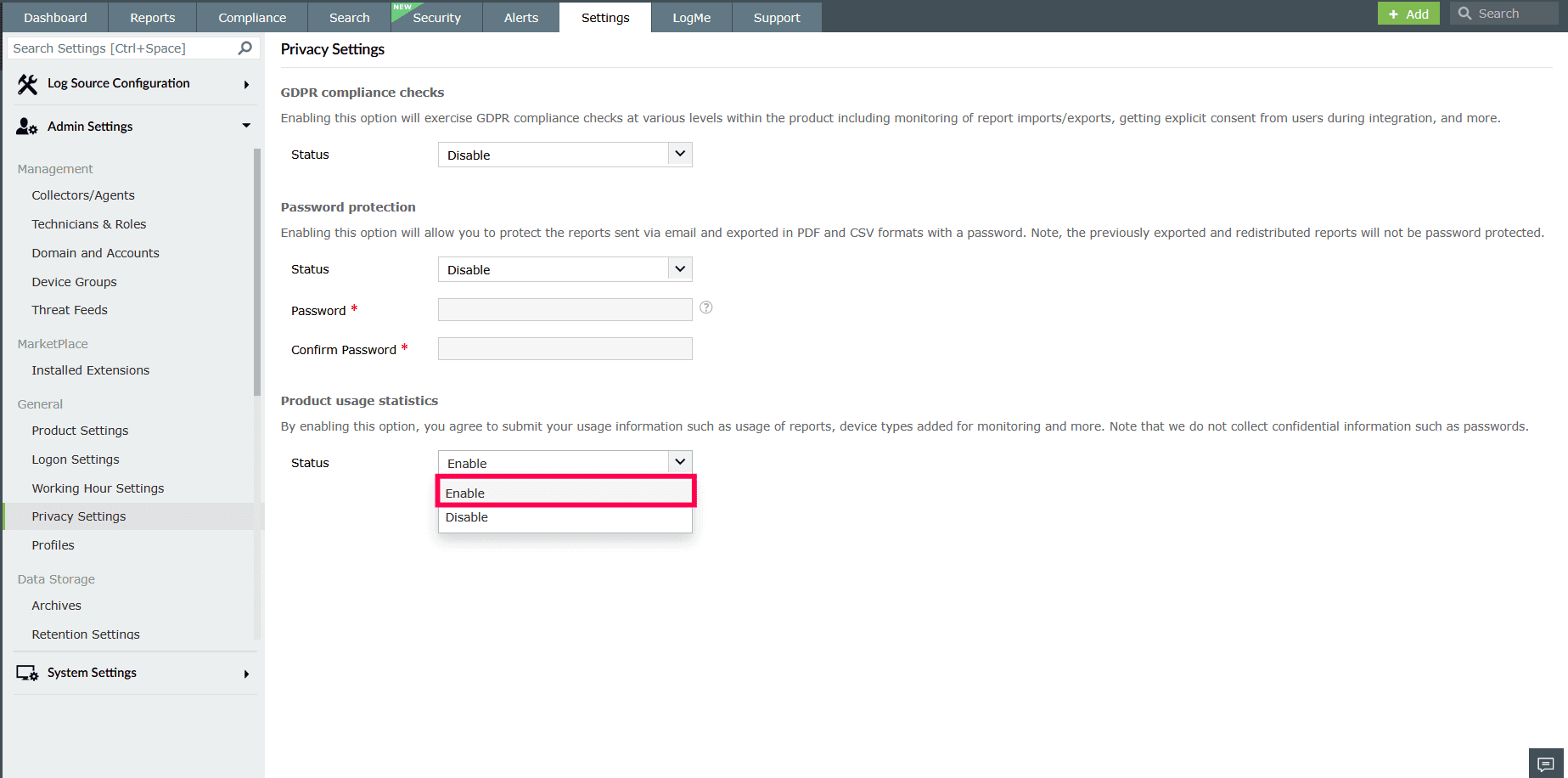Click the MarketPlace section label
This screenshot has height=778, width=1568.
[53, 344]
